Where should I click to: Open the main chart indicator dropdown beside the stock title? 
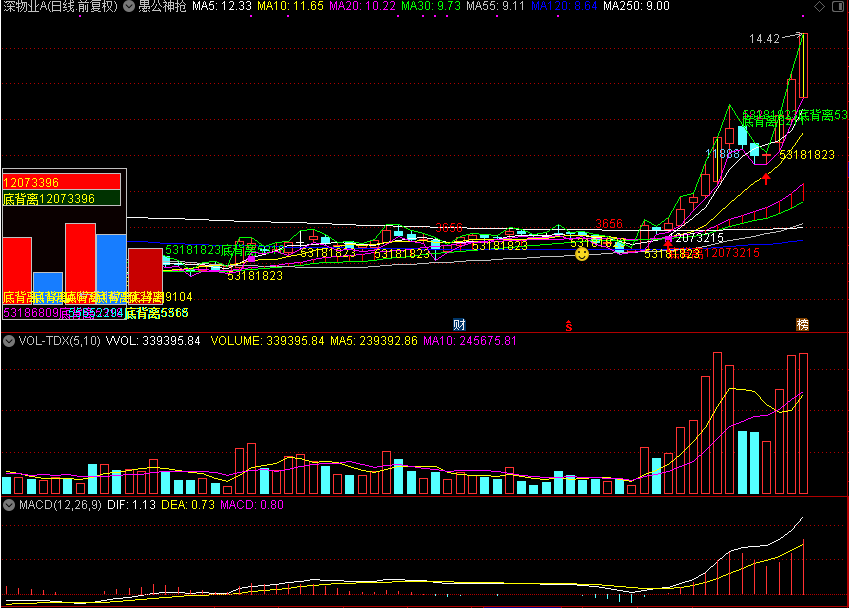point(129,6)
